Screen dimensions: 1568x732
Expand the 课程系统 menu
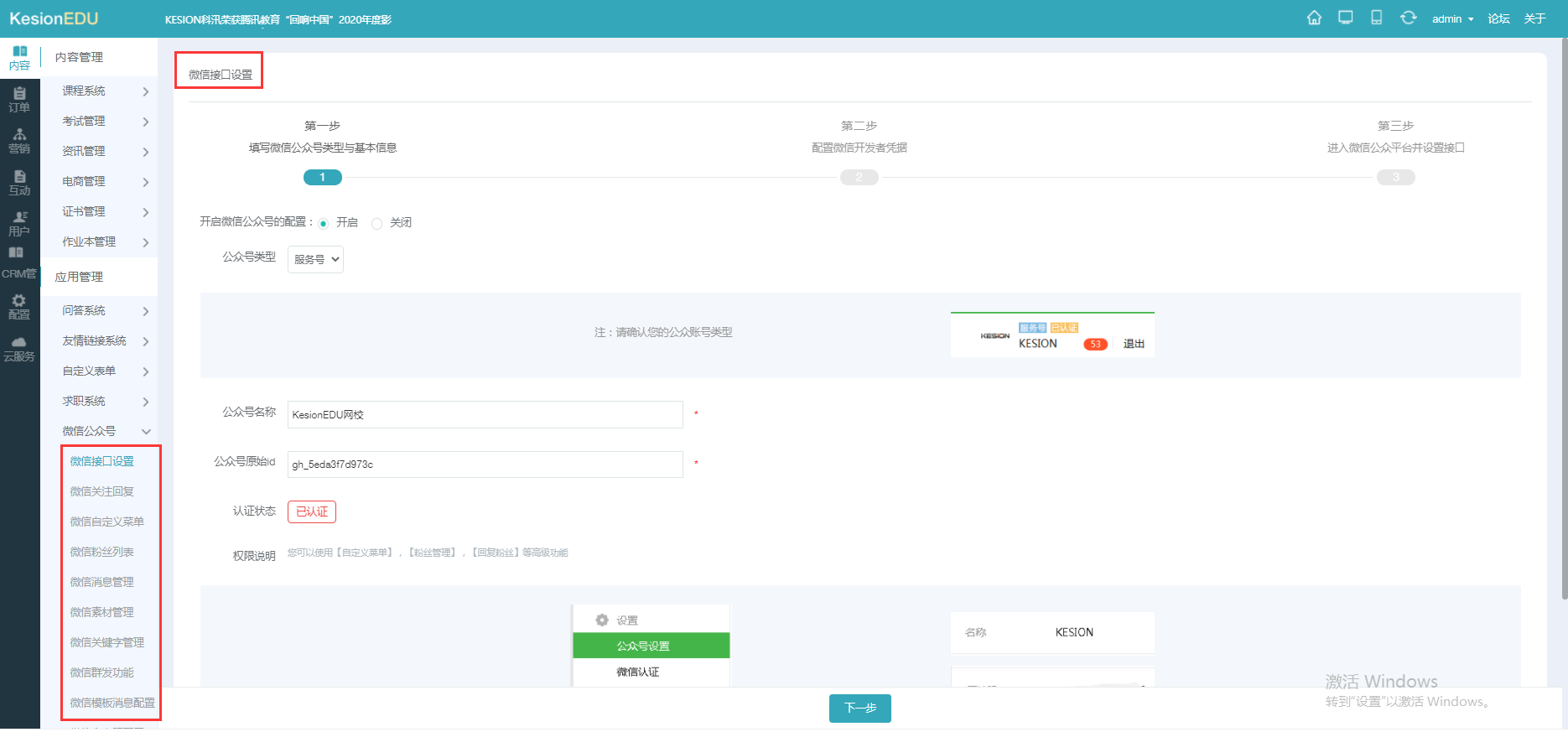[x=99, y=91]
